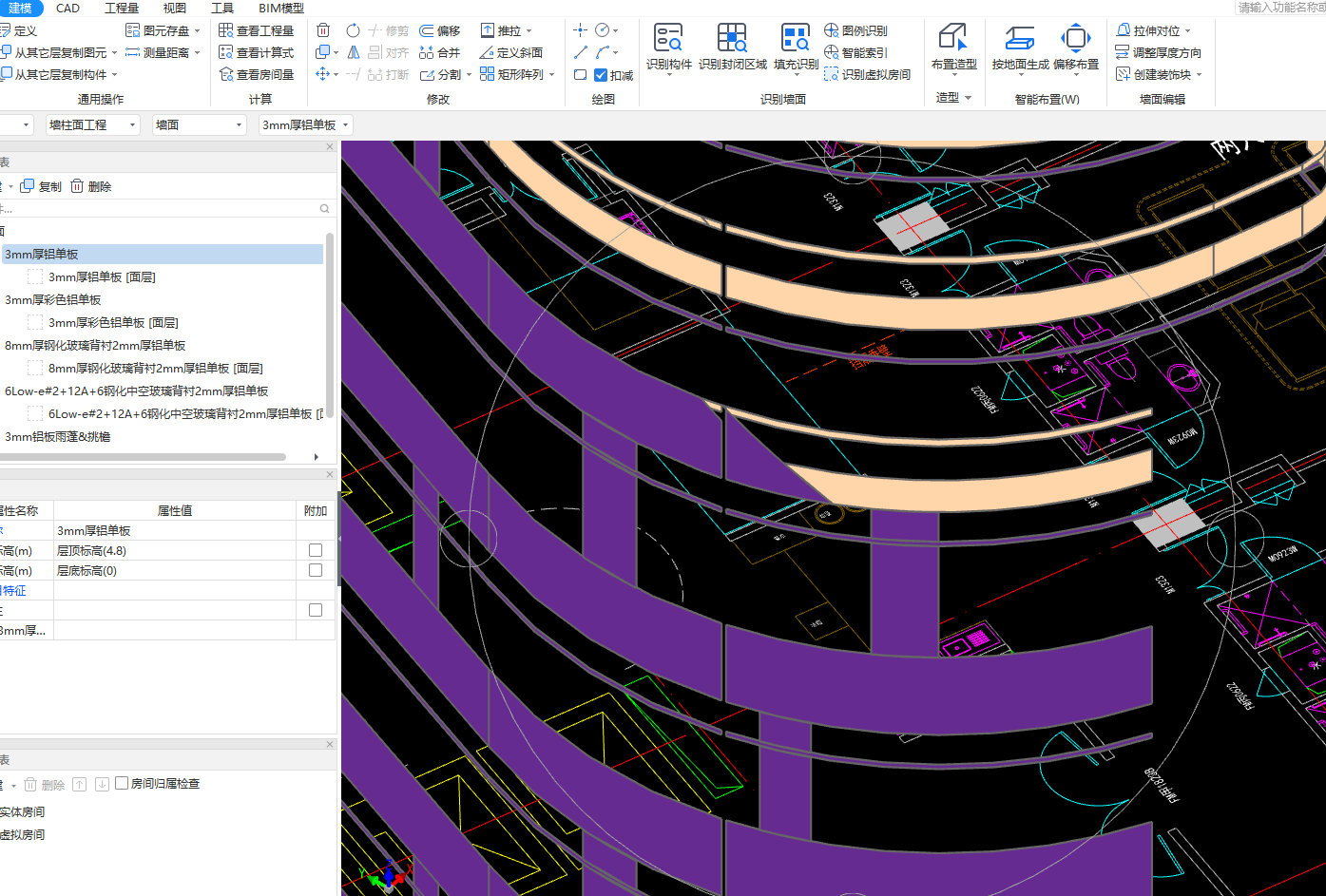
Task: Click 定义斜面 define slope tool
Action: 511,53
